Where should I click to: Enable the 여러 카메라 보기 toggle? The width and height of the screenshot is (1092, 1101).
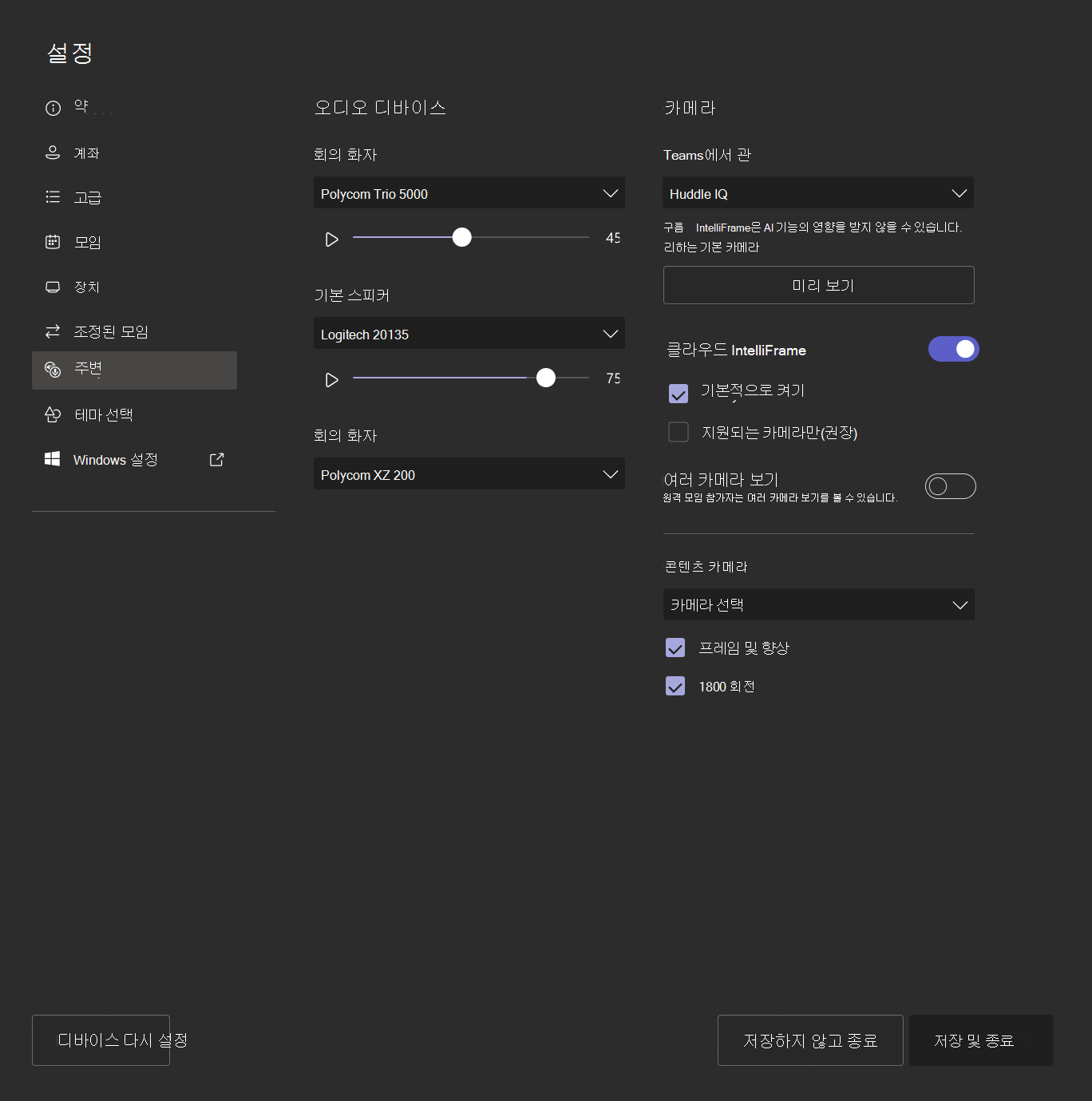(x=950, y=486)
